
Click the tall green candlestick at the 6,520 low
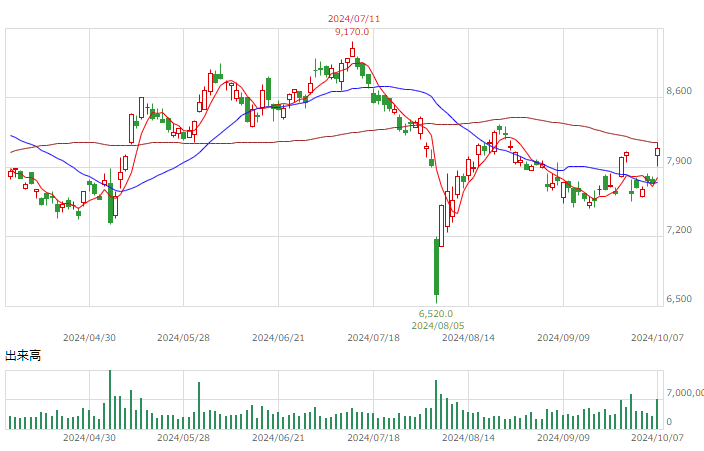(436, 270)
